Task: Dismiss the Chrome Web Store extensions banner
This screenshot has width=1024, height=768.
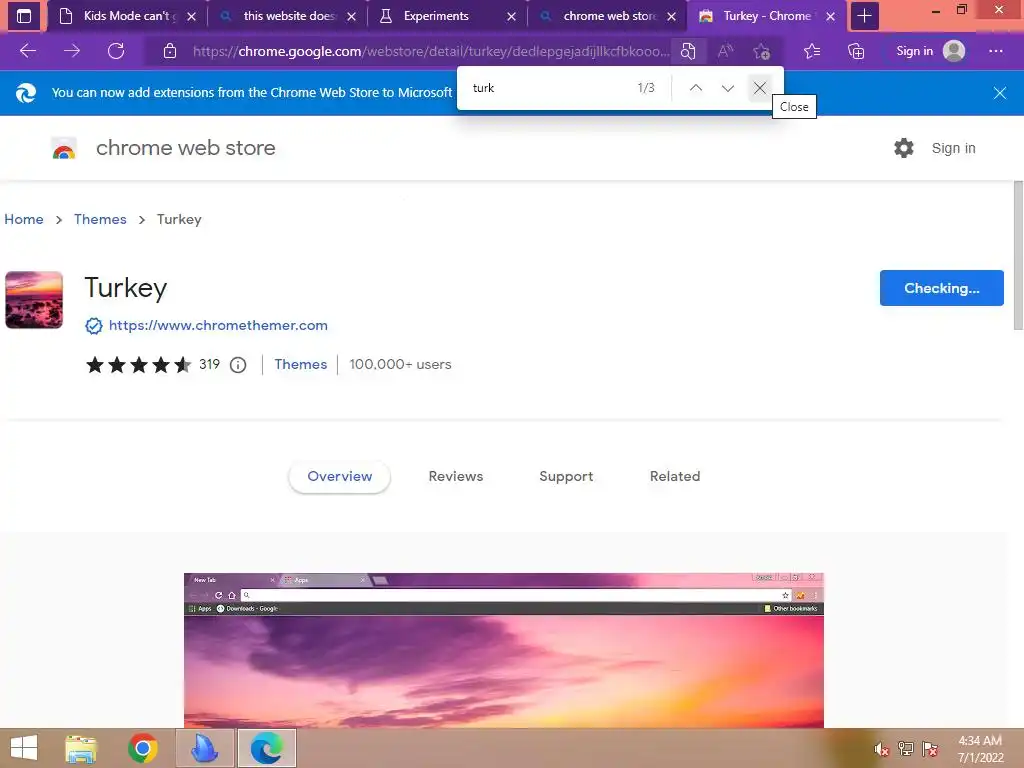Action: pyautogui.click(x=1000, y=93)
